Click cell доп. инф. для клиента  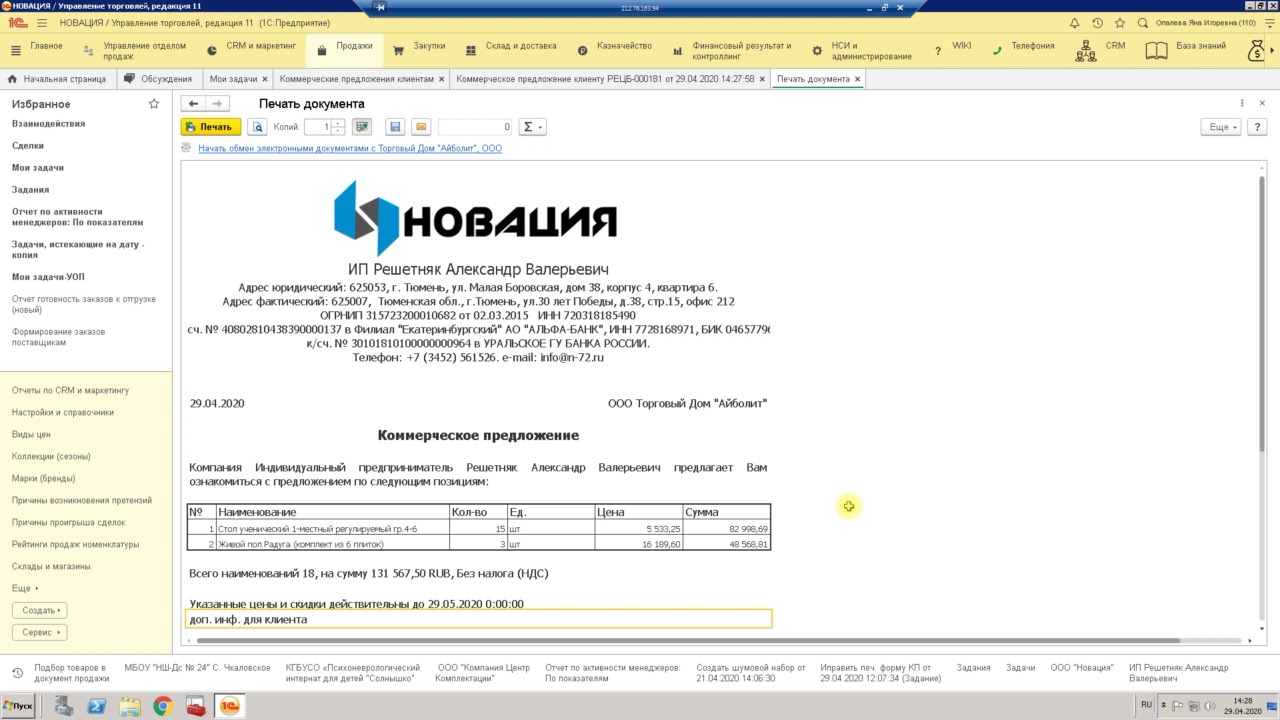pos(479,620)
